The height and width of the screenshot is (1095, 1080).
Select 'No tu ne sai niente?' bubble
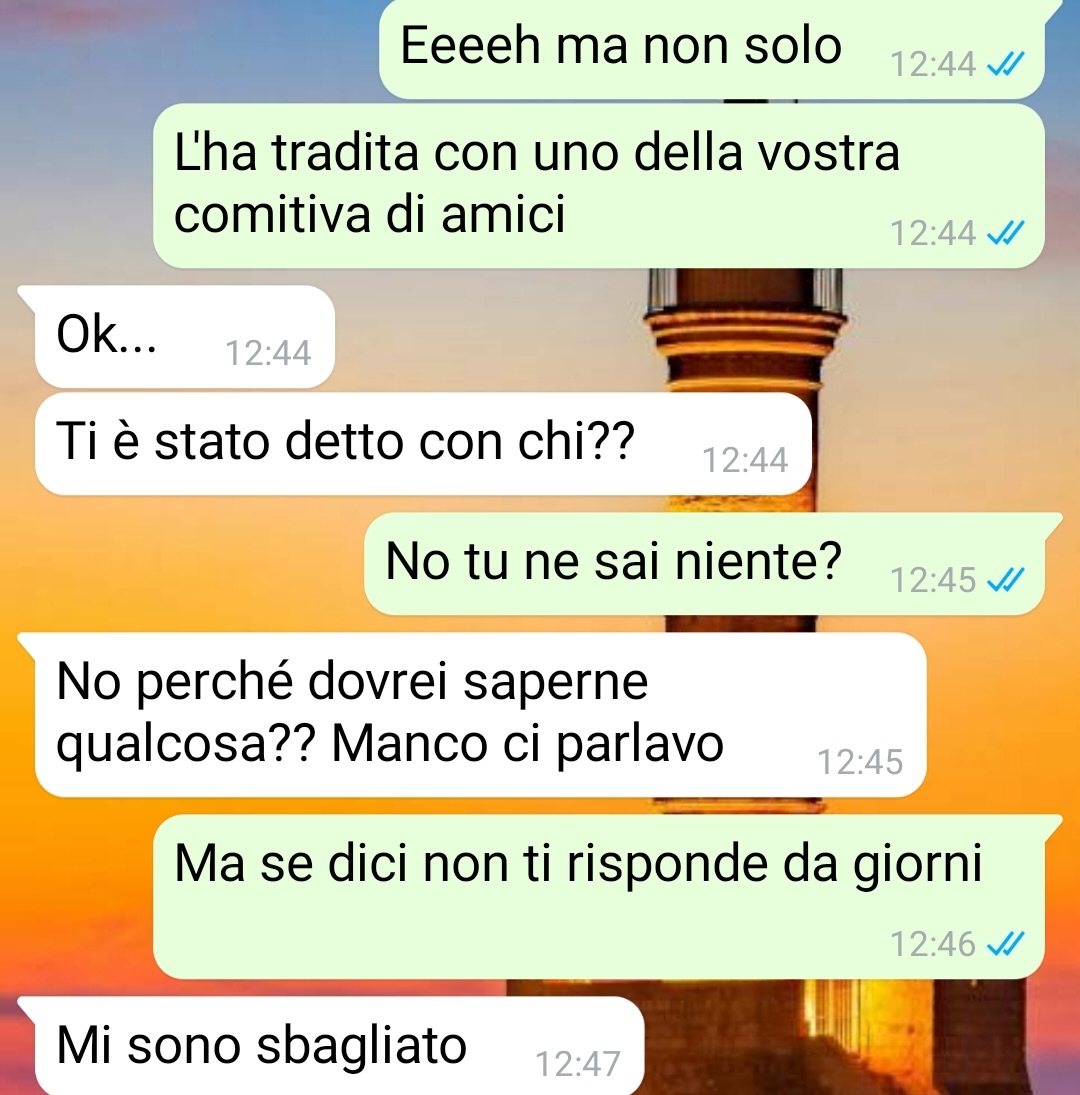coord(704,564)
